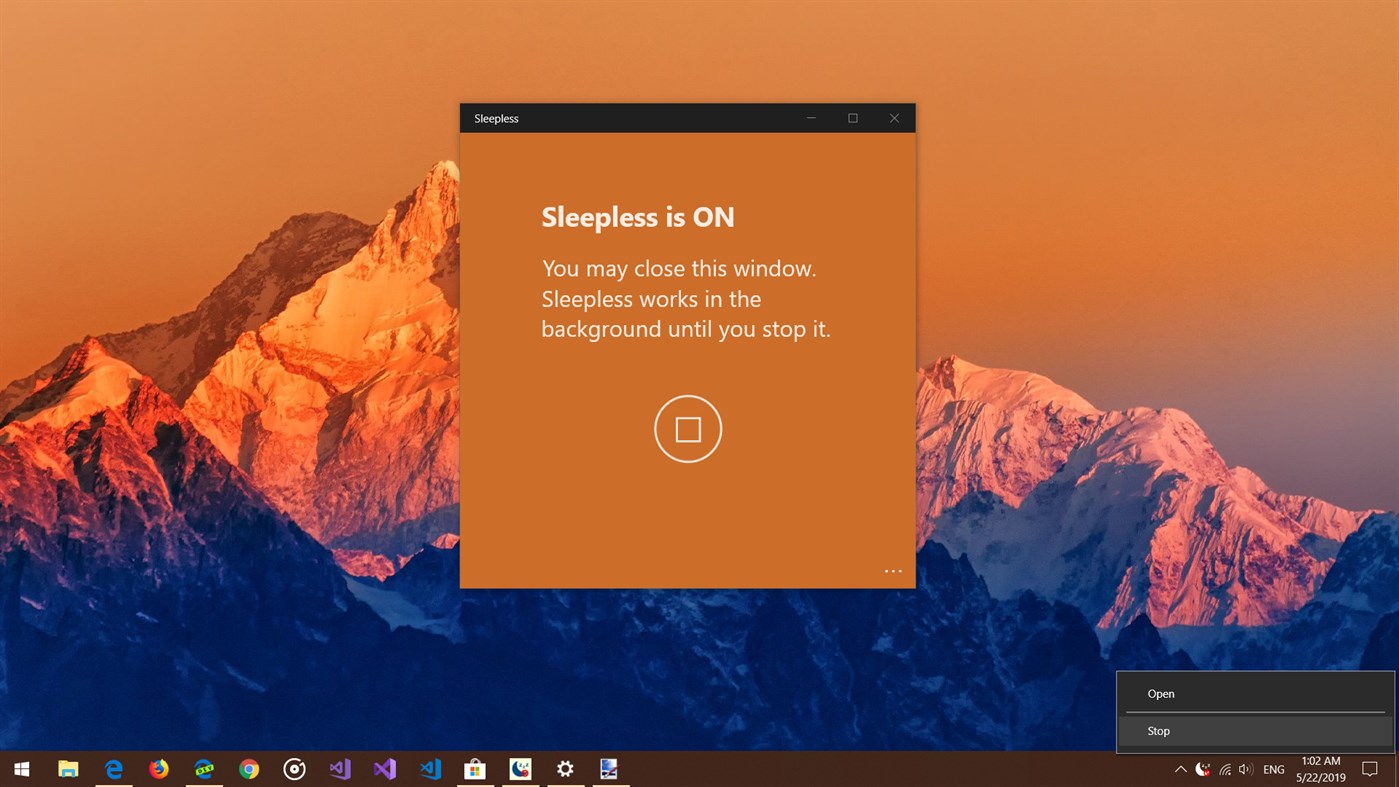Click the speaker volume icon in the tray
The height and width of the screenshot is (787, 1399).
tap(1245, 769)
